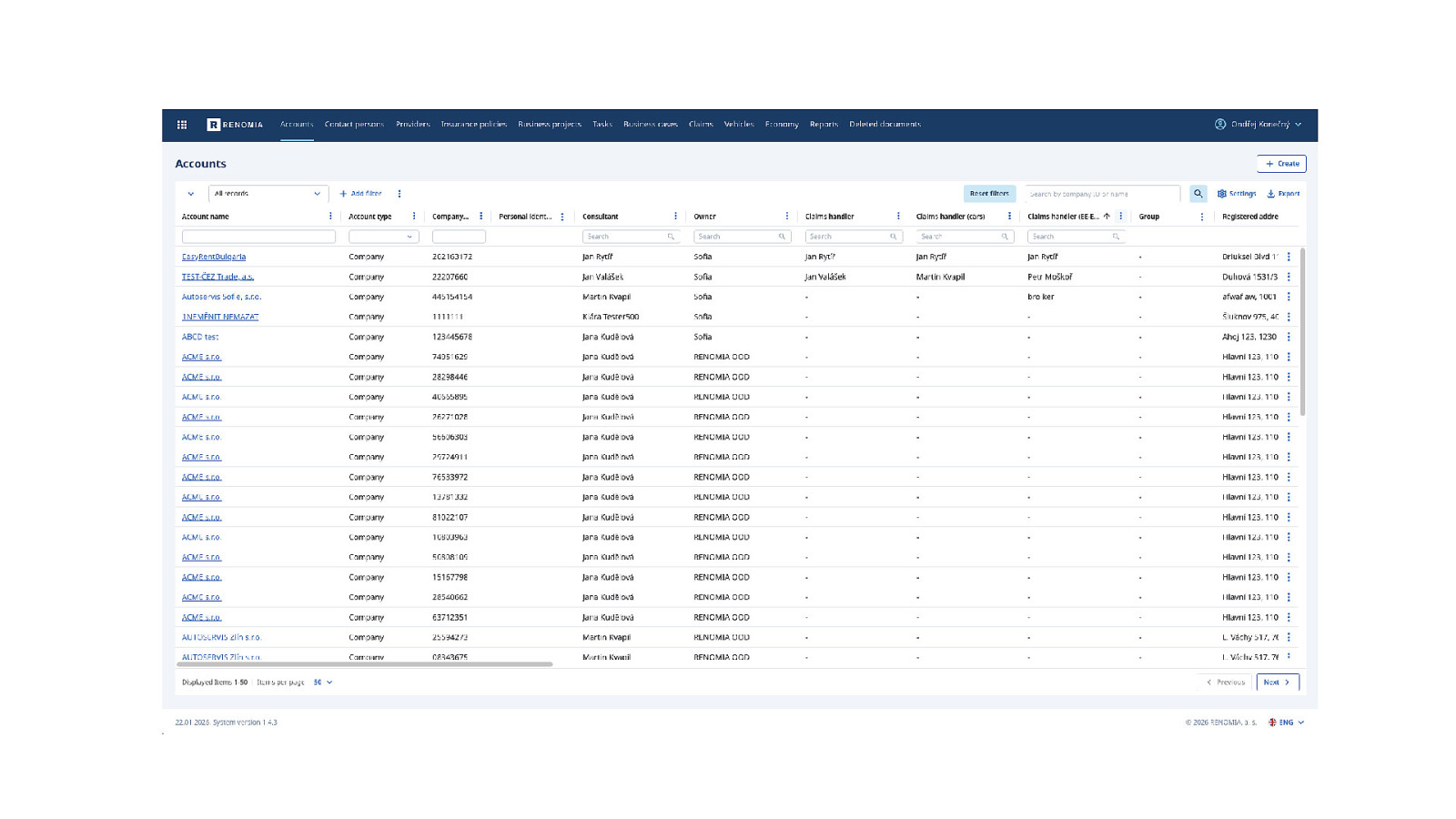Toggle sort arrow on Claims handler (EE) column
Screen dimensions: 1456x819
pyautogui.click(x=1107, y=217)
